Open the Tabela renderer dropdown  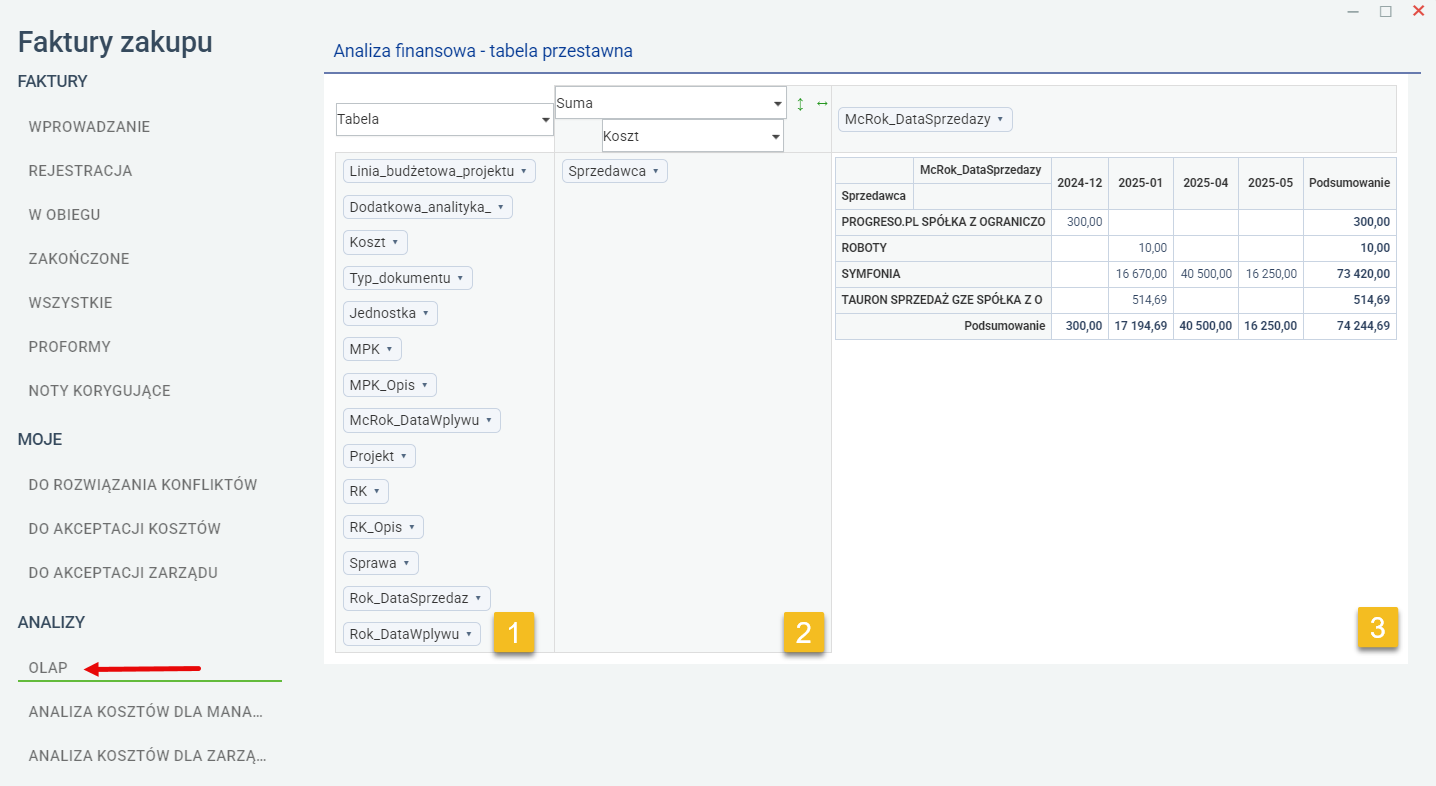click(x=445, y=119)
